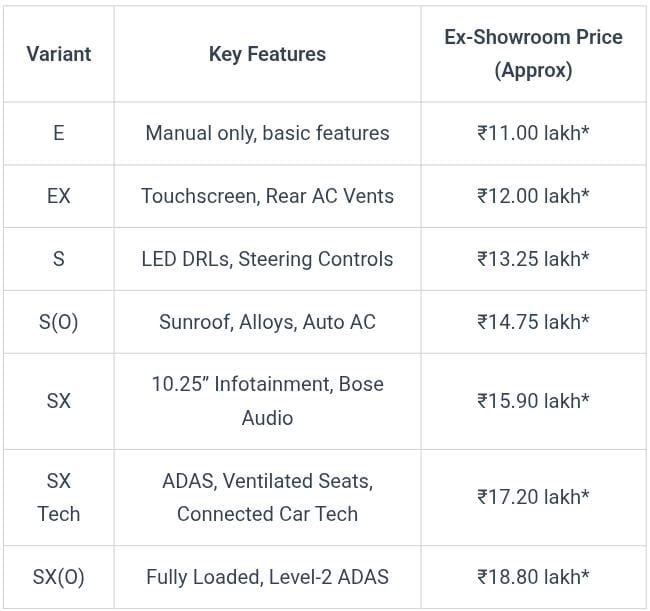Click the ₹11.00 lakh price cell
Screen dimensions: 650x611
(x=533, y=133)
